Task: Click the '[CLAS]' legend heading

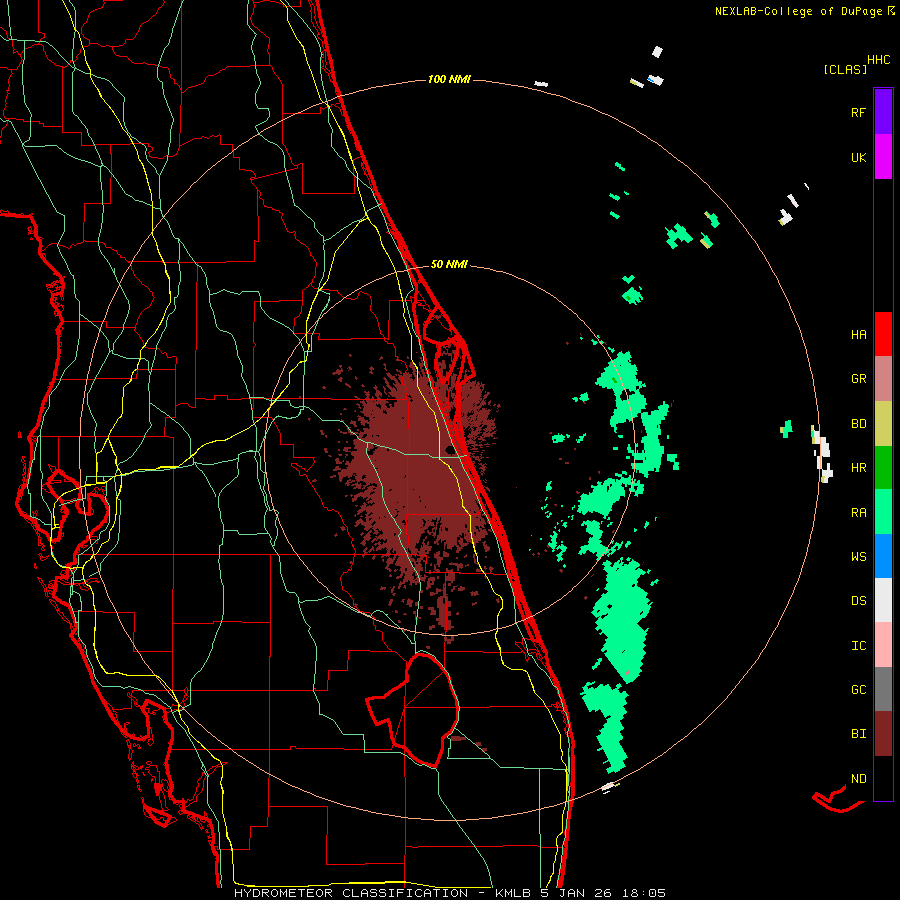Action: [845, 69]
